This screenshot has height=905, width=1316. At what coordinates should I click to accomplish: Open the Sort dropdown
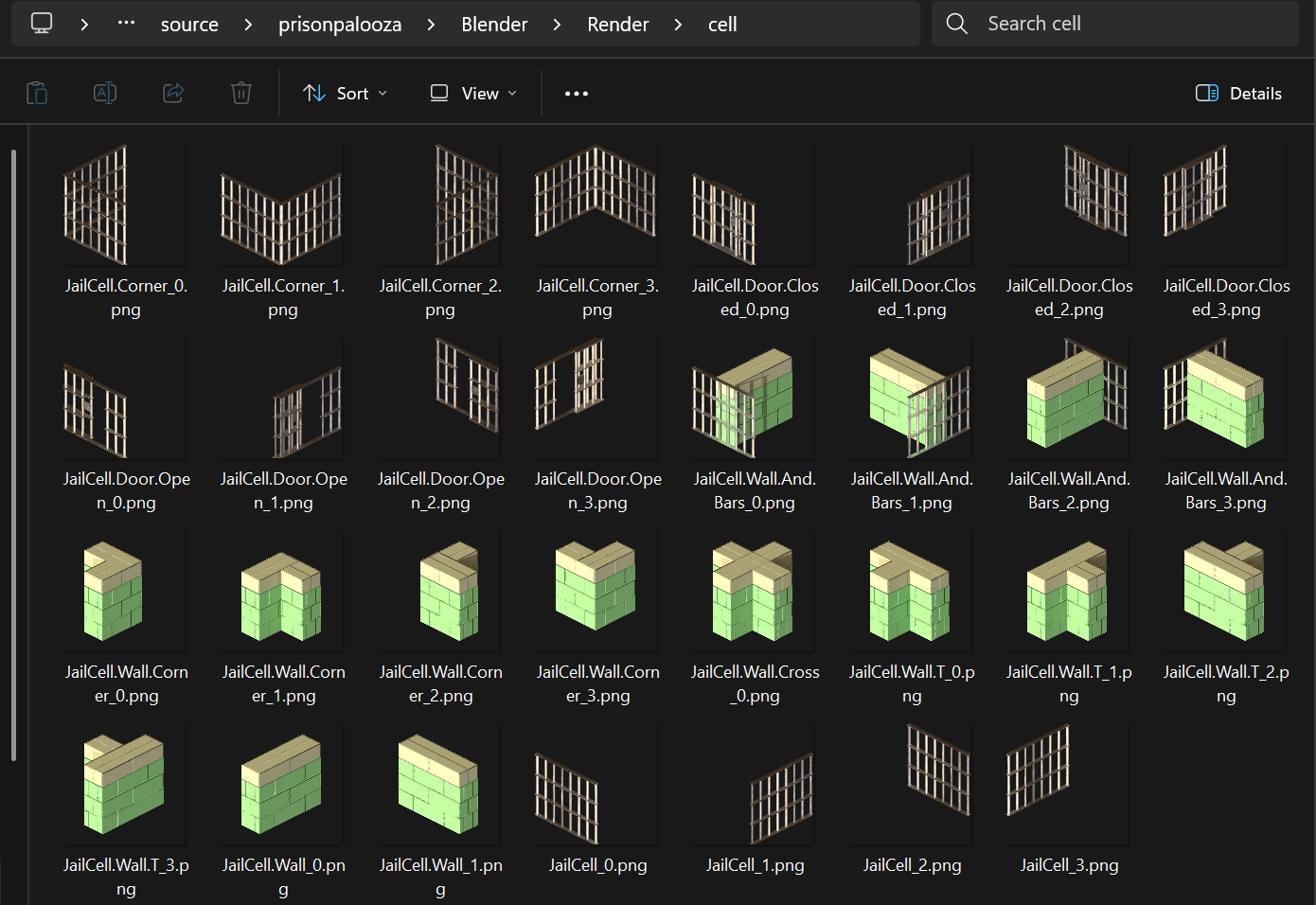tap(346, 93)
